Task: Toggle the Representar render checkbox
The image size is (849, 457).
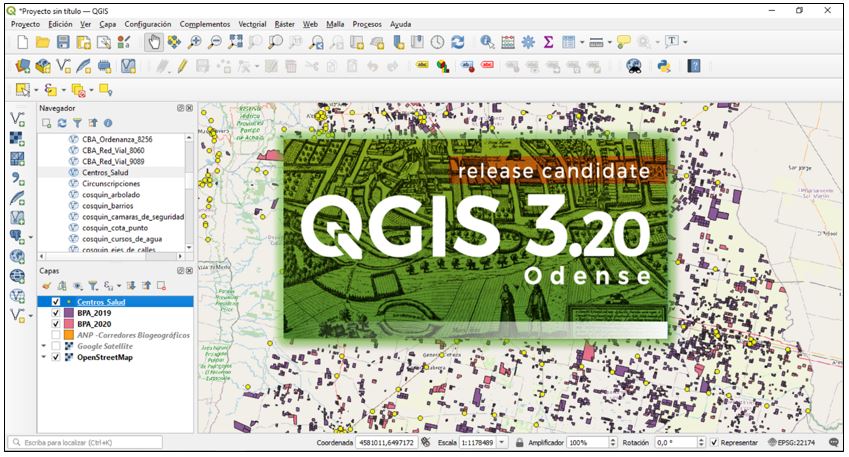Action: point(714,443)
